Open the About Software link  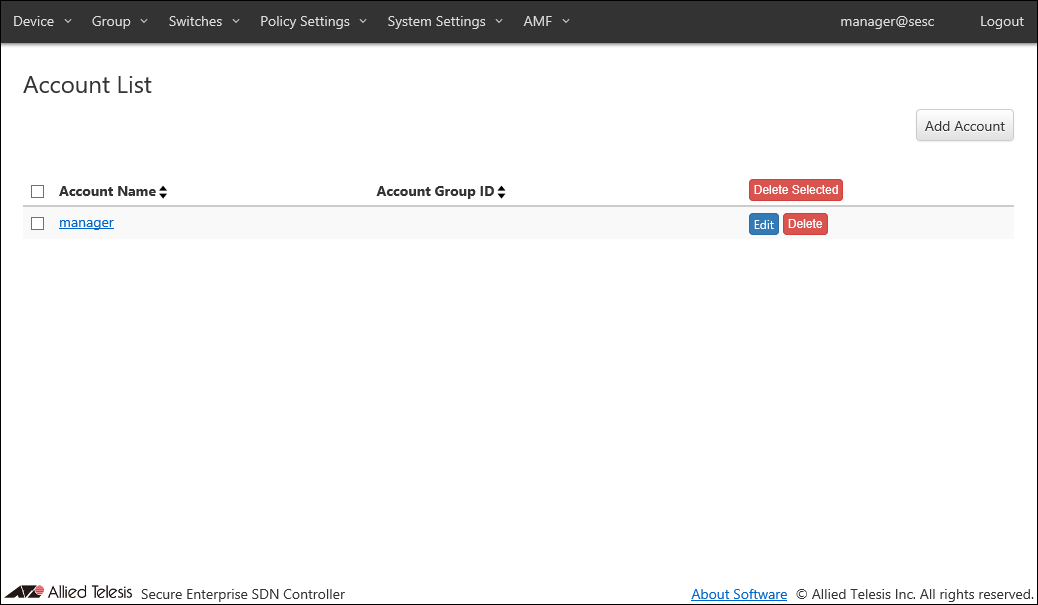click(739, 594)
